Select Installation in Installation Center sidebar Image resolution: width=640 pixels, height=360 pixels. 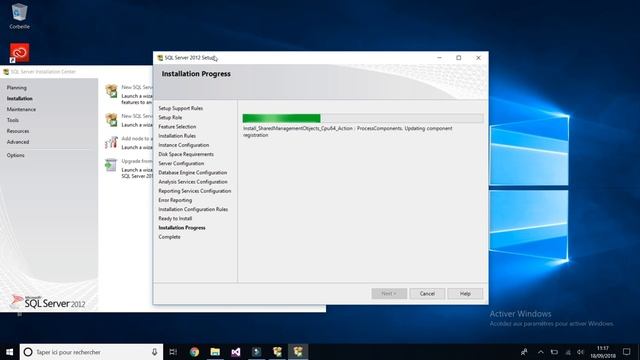(20, 98)
